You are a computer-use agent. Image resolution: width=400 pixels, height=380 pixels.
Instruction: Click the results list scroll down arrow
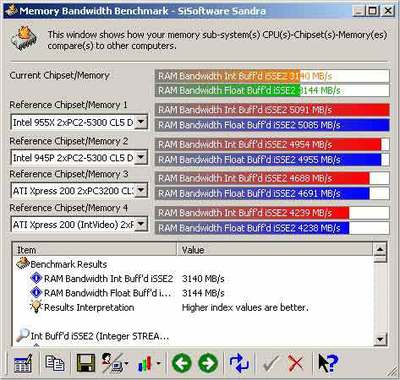(380, 340)
